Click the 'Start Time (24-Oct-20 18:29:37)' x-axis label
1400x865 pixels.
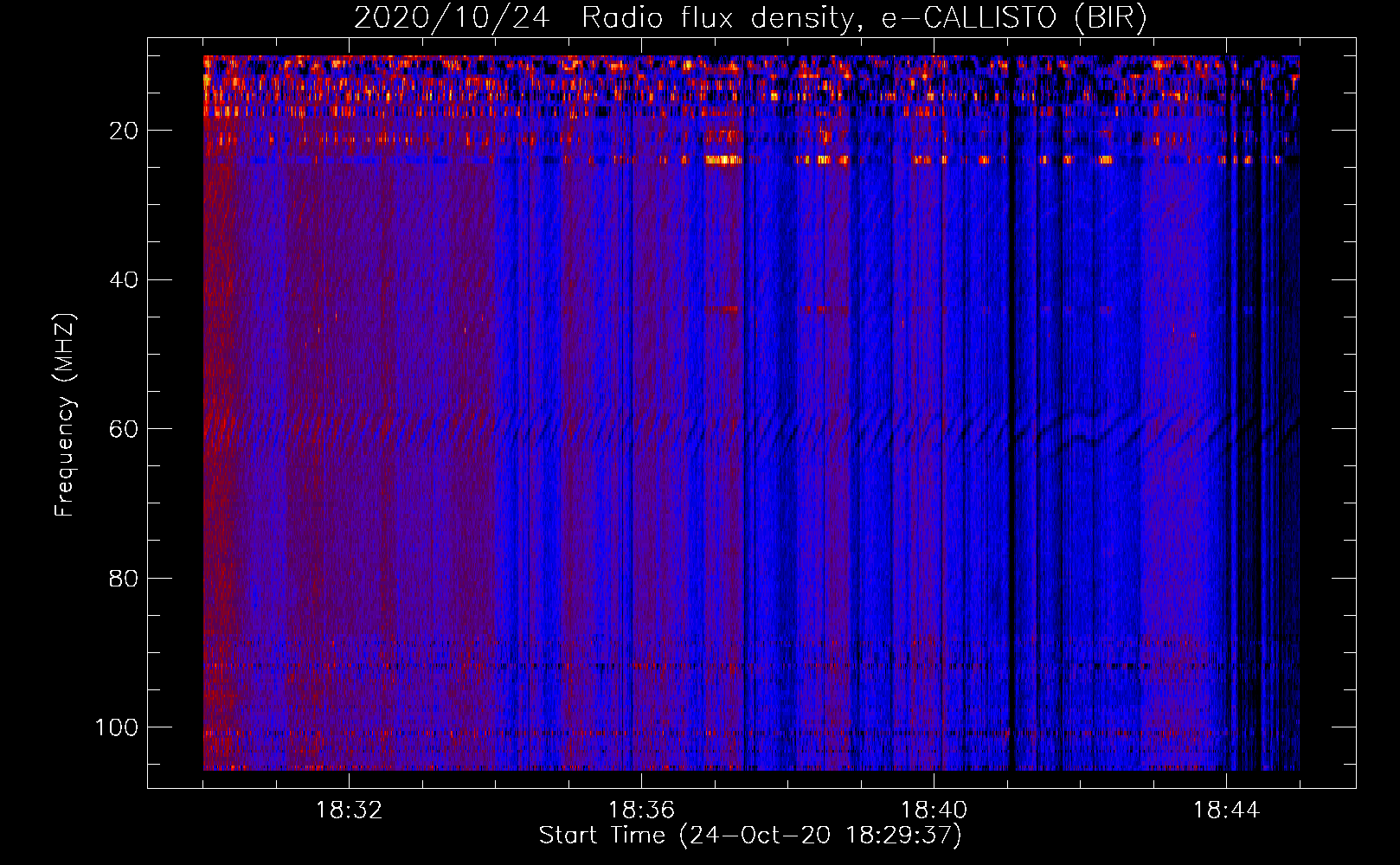pyautogui.click(x=750, y=836)
